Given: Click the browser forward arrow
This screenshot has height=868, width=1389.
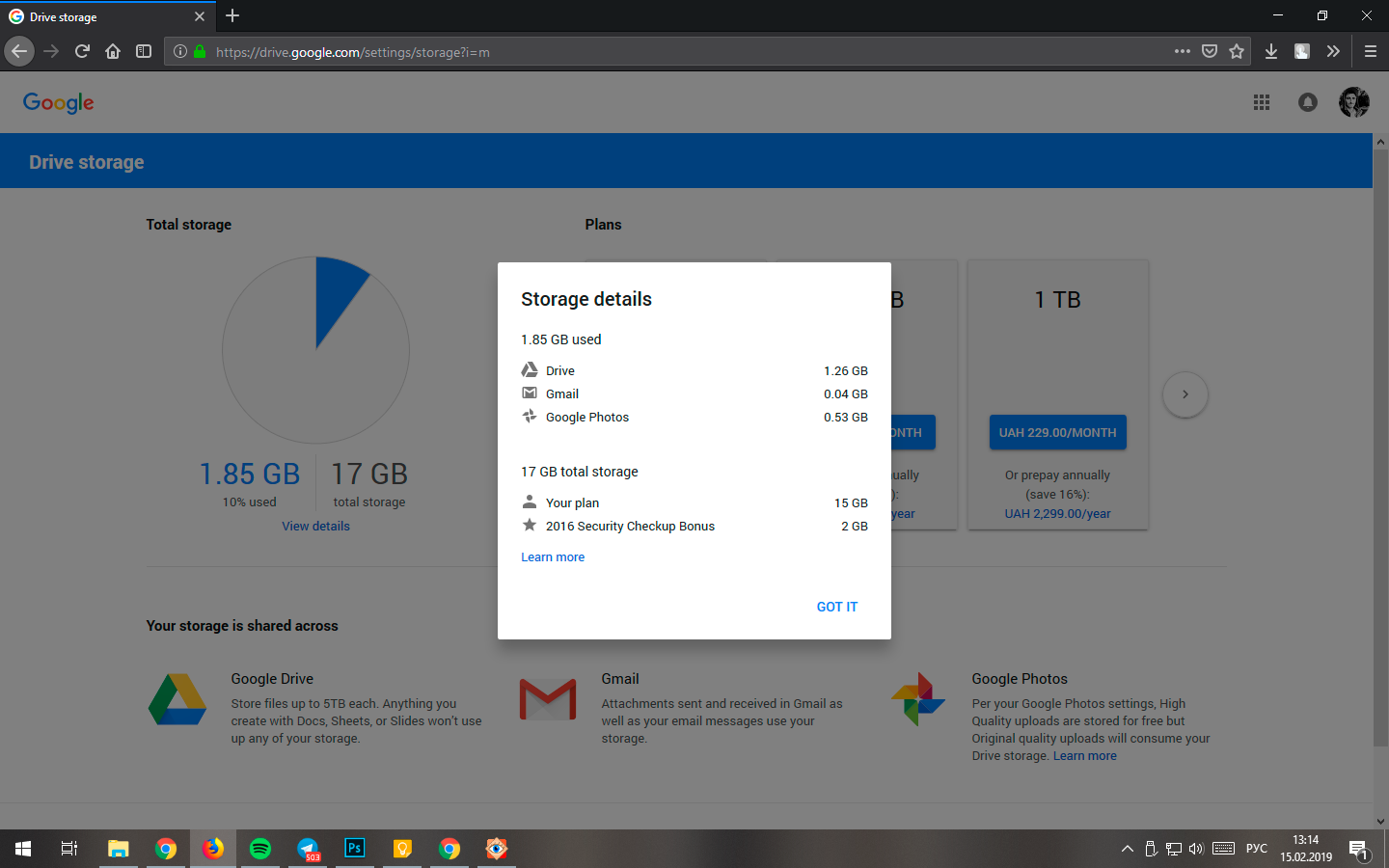Looking at the screenshot, I should [x=51, y=51].
